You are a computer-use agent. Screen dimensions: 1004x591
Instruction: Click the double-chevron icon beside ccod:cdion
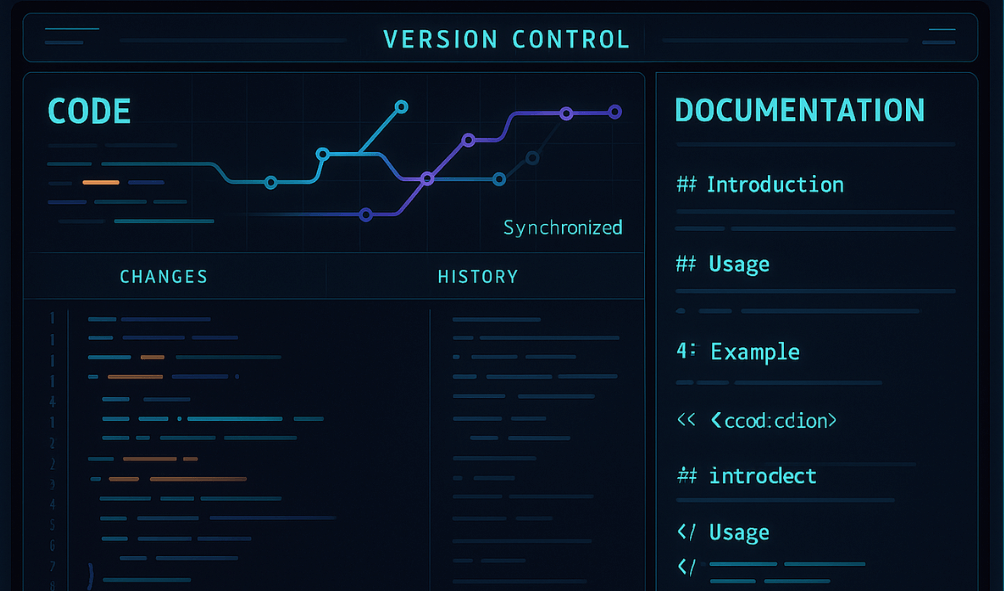point(686,420)
